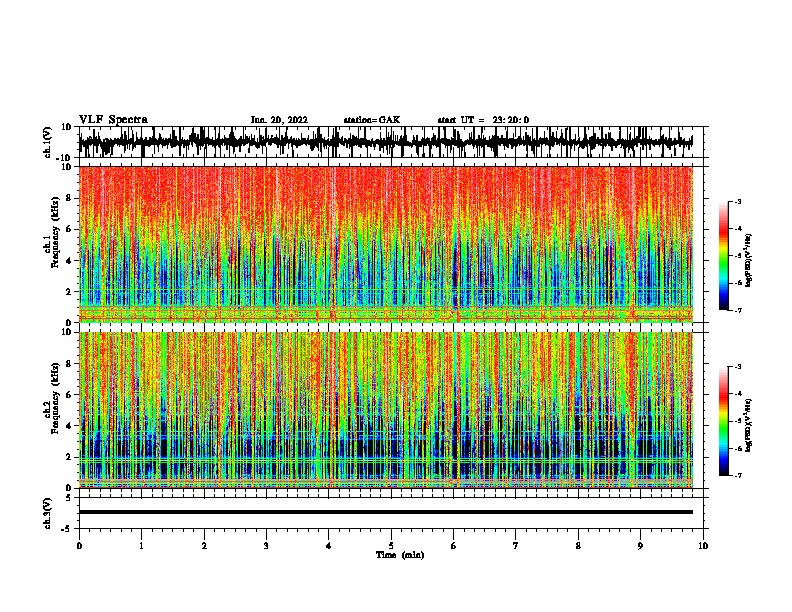The image size is (792, 612).
Task: Click the ch.2 spectrogram plot area
Action: coord(386,410)
